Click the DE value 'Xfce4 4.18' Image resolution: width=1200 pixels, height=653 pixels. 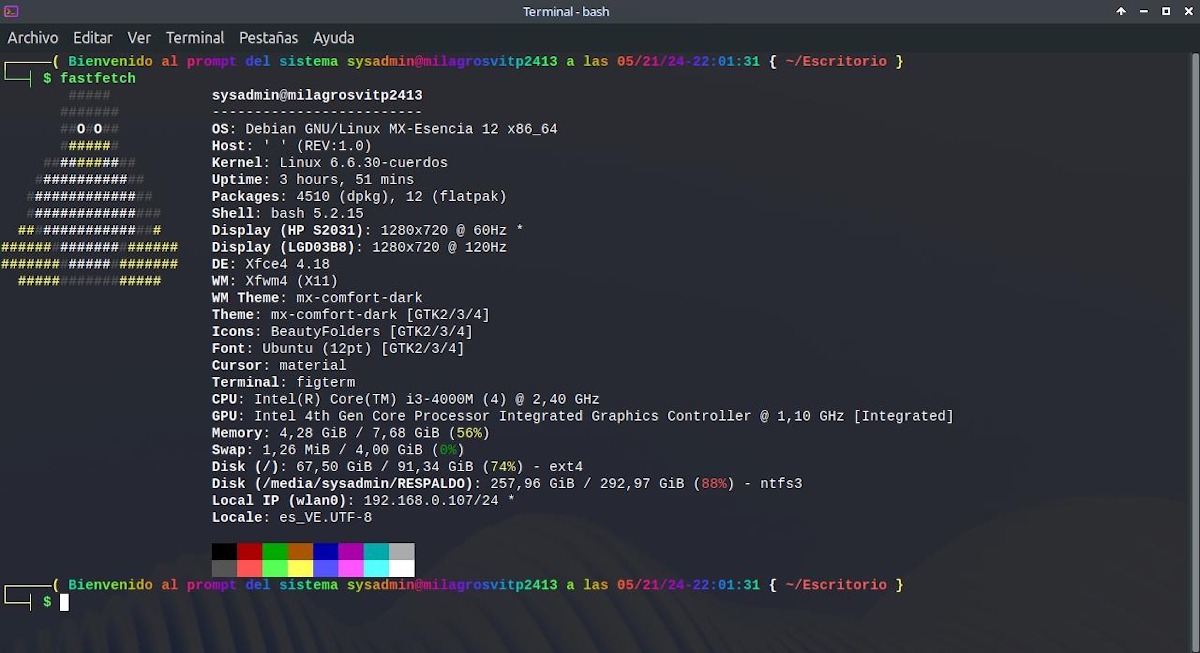287,264
